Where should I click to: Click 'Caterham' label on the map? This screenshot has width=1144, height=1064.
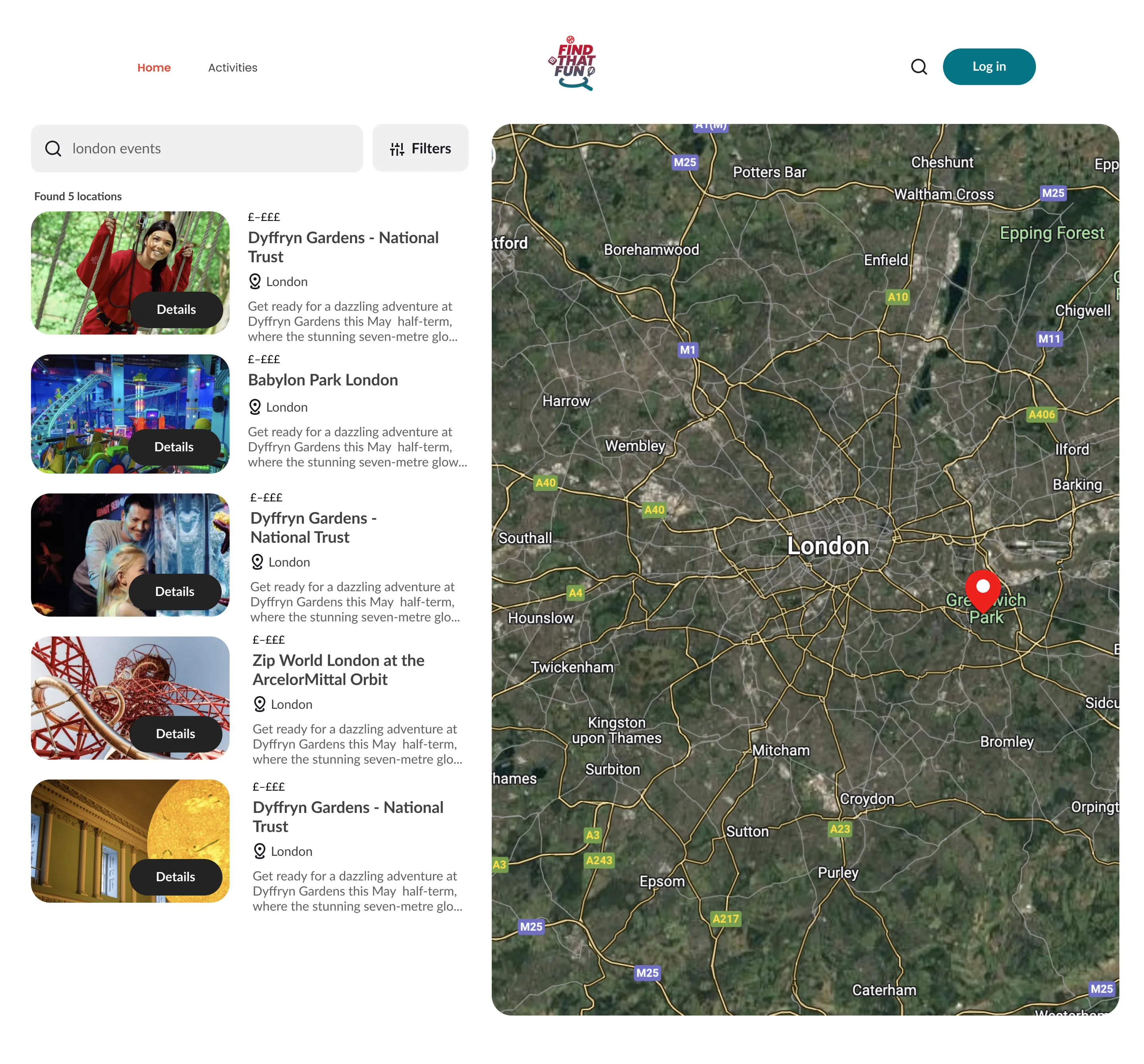[884, 990]
